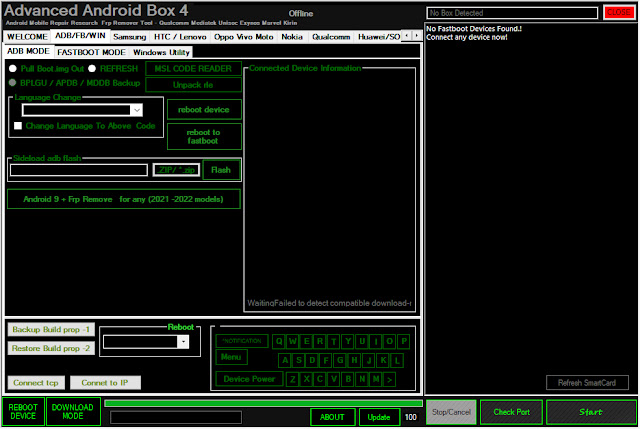Expand the Reboot mode combo box
This screenshot has width=640, height=429.
coord(183,342)
